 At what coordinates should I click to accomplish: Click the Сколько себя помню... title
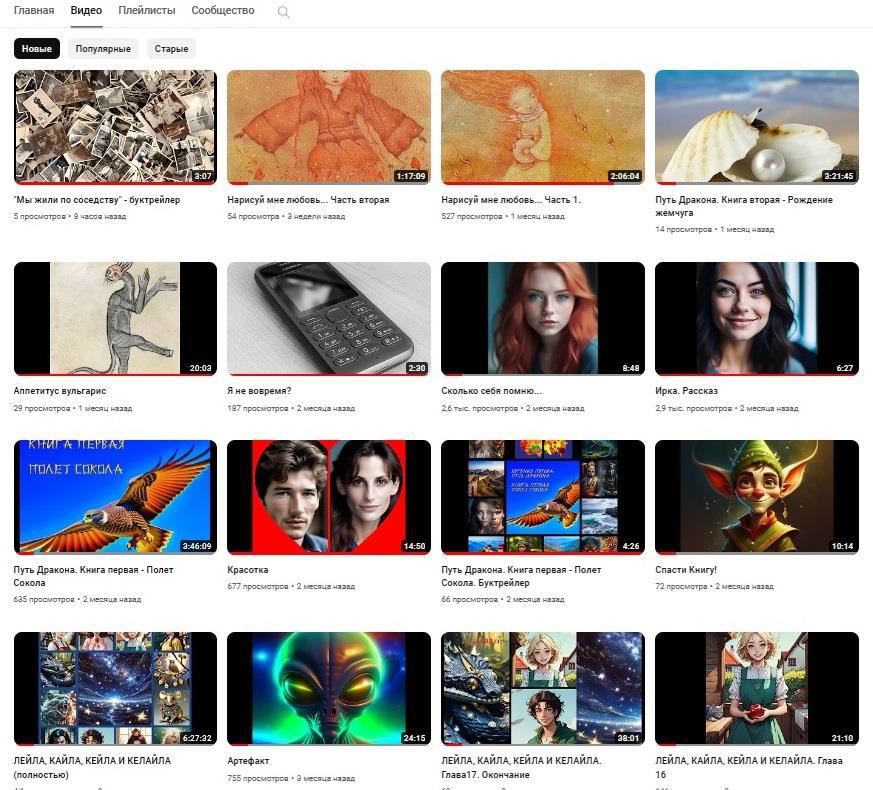491,391
